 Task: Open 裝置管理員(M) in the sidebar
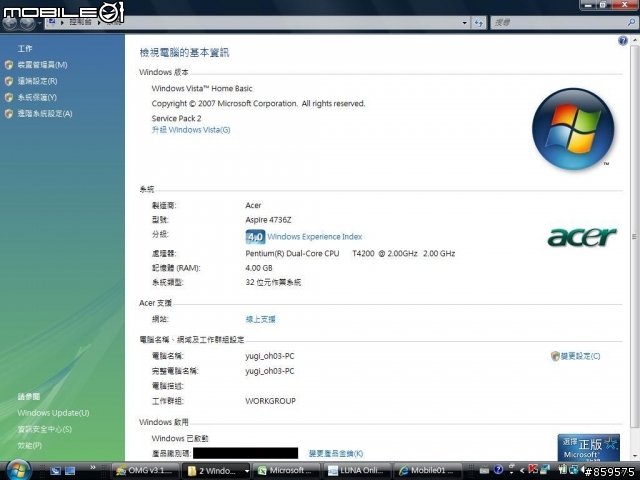42,65
